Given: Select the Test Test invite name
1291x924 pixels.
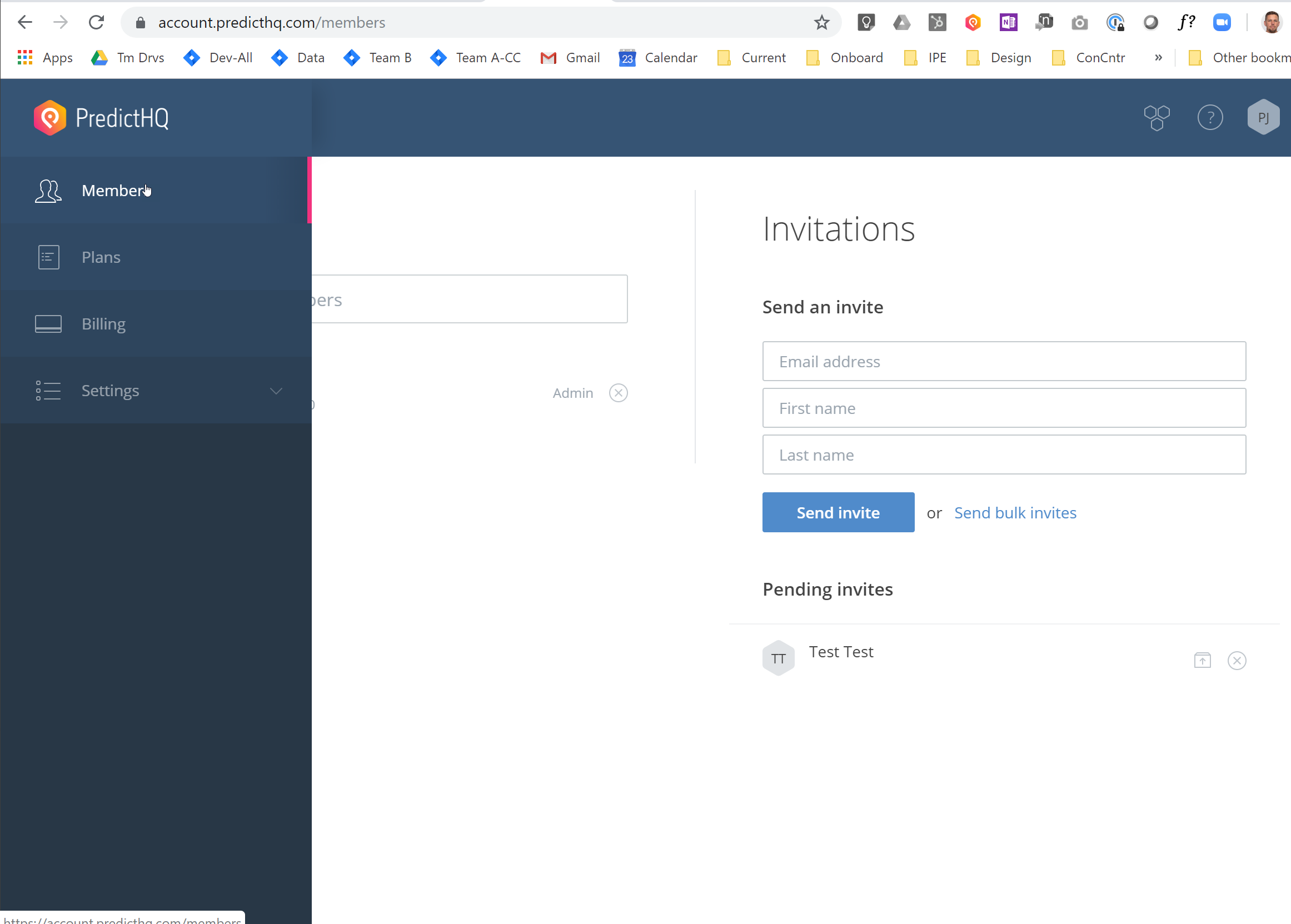Looking at the screenshot, I should click(840, 652).
